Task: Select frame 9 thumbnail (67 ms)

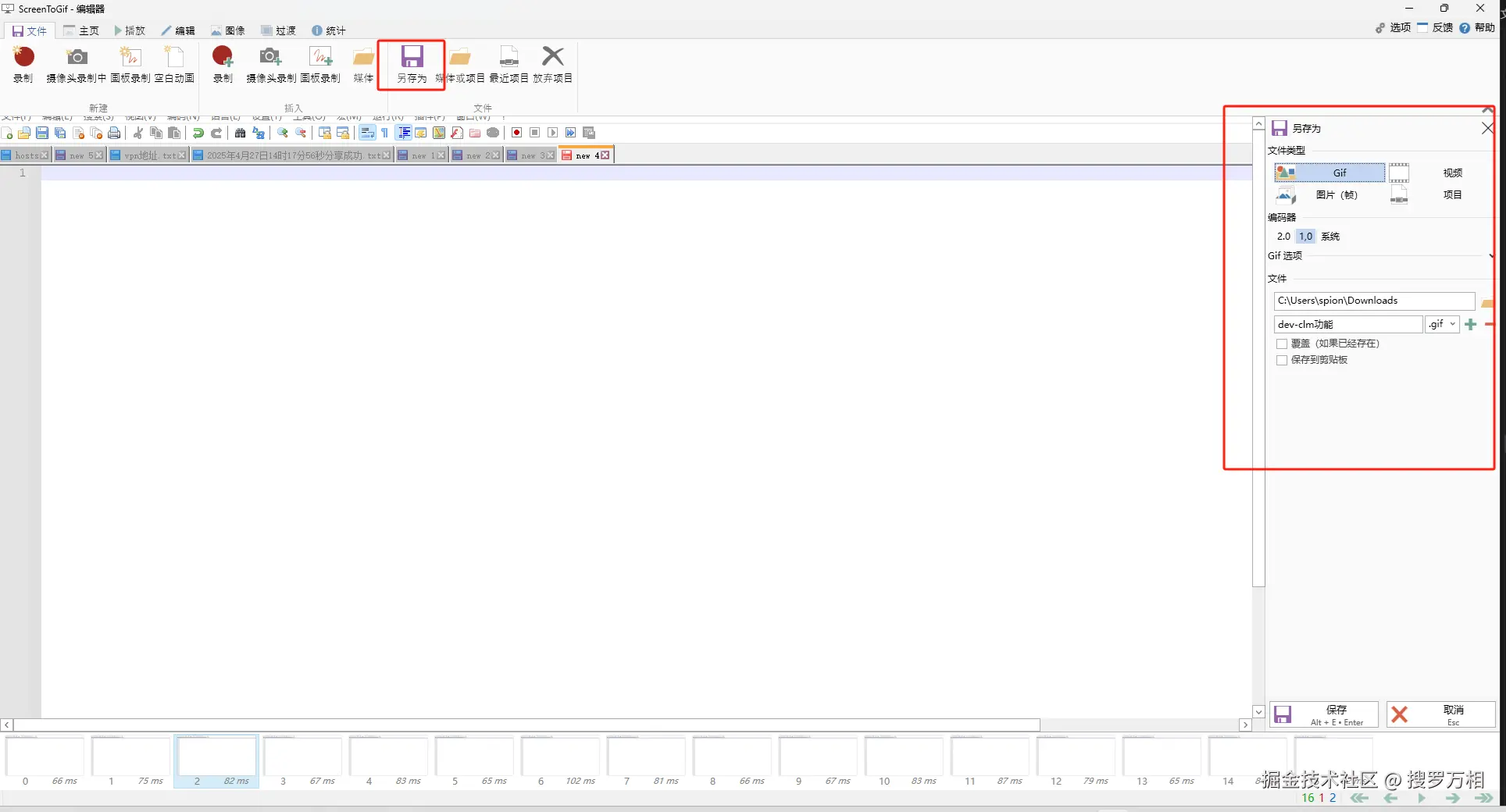Action: pyautogui.click(x=818, y=761)
